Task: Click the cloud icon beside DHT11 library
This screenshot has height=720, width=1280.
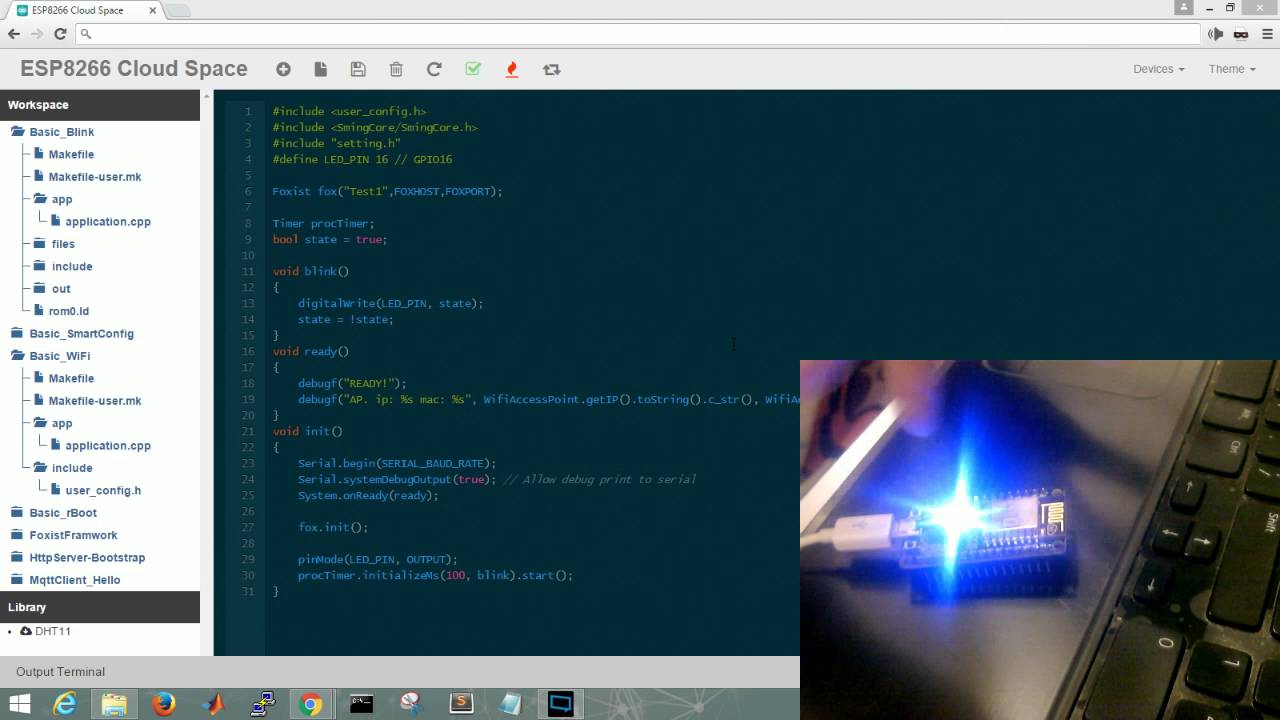Action: [26, 631]
